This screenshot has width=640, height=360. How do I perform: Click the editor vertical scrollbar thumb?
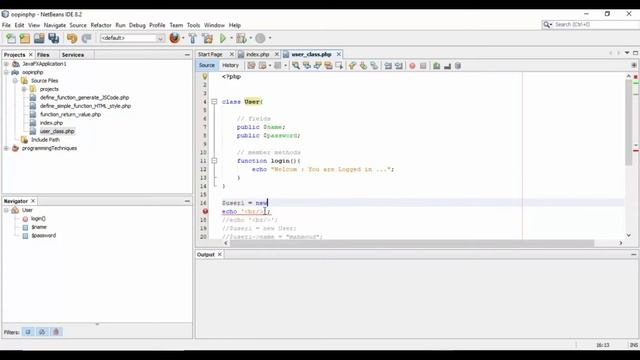[x=629, y=122]
